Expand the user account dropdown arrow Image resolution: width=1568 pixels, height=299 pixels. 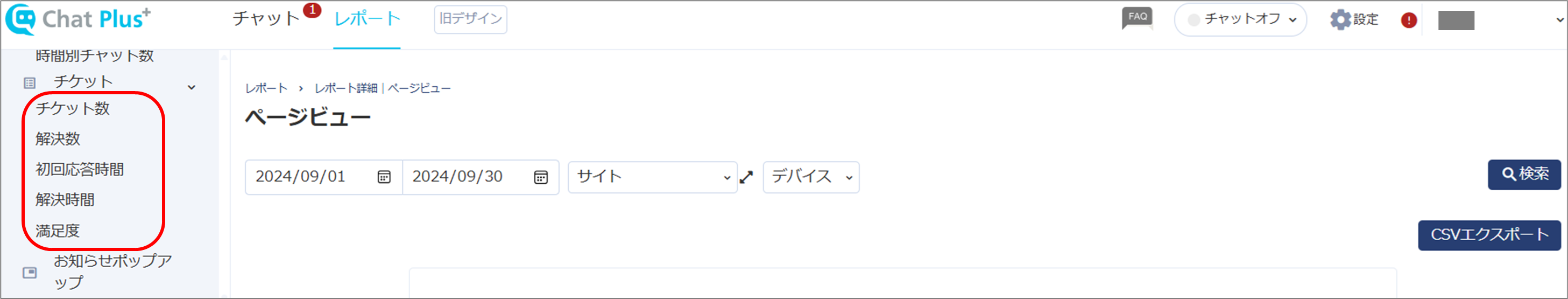pos(1559,20)
